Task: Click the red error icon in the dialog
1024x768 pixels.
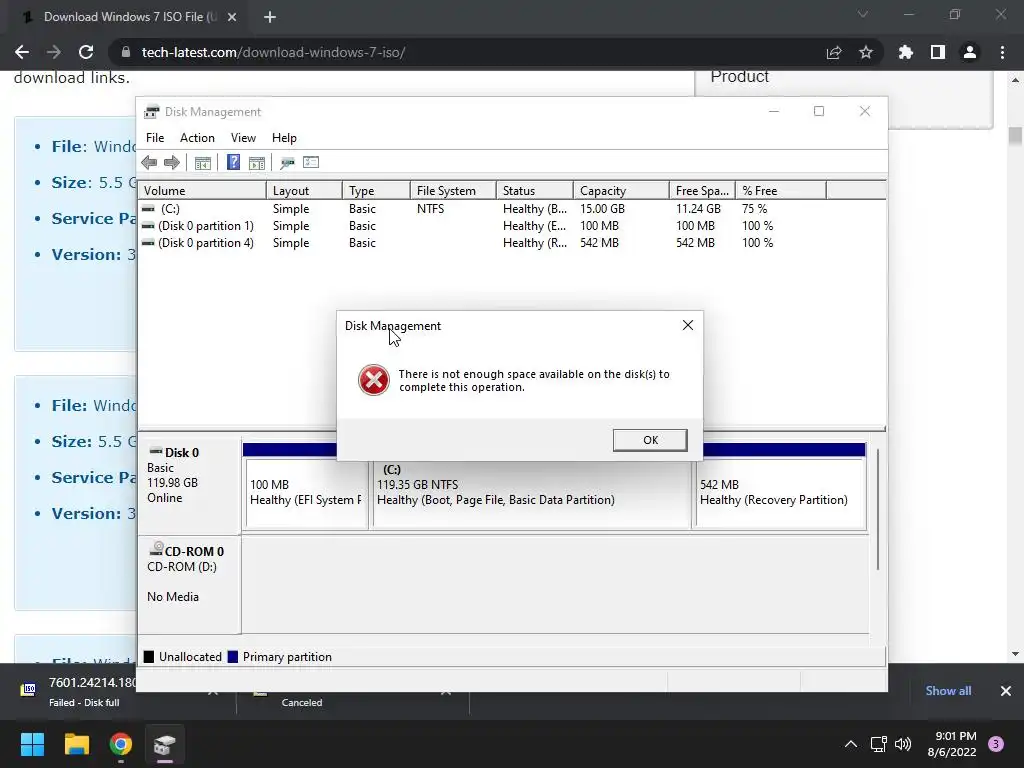Action: tap(374, 380)
